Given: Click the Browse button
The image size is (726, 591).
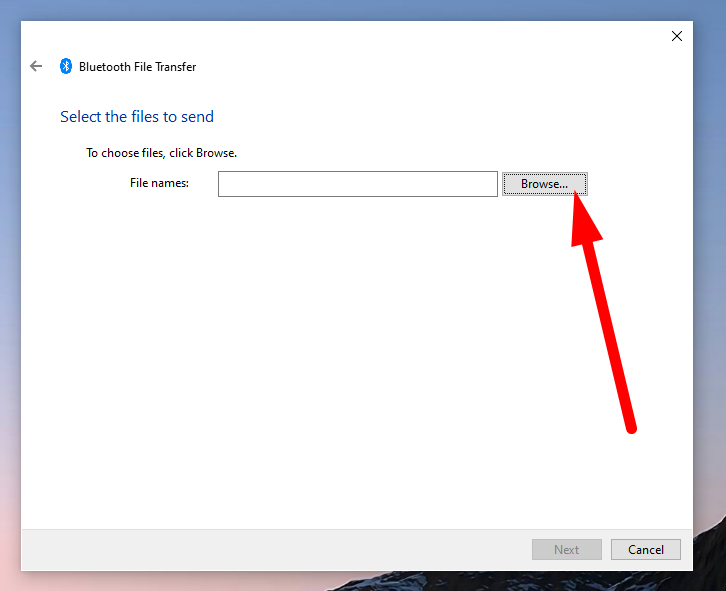Looking at the screenshot, I should (x=544, y=184).
